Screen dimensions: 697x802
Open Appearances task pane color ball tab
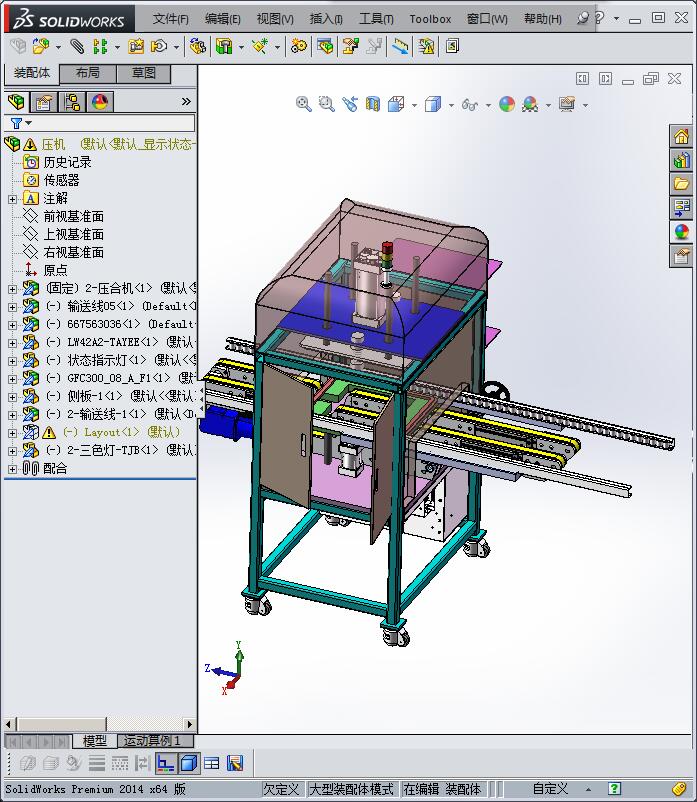pyautogui.click(x=681, y=232)
